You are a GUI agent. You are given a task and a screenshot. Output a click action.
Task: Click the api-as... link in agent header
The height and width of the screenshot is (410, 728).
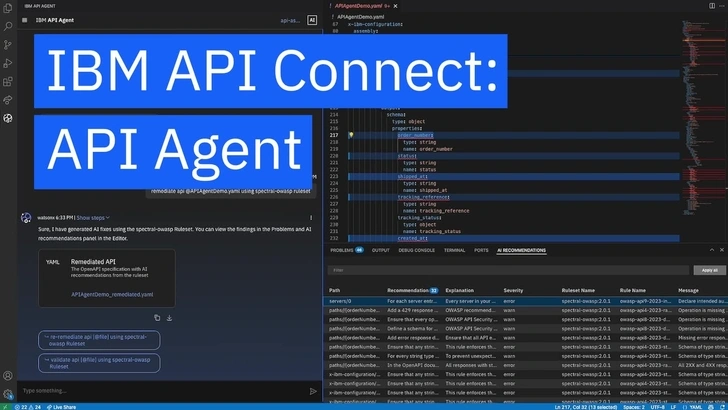coord(290,20)
